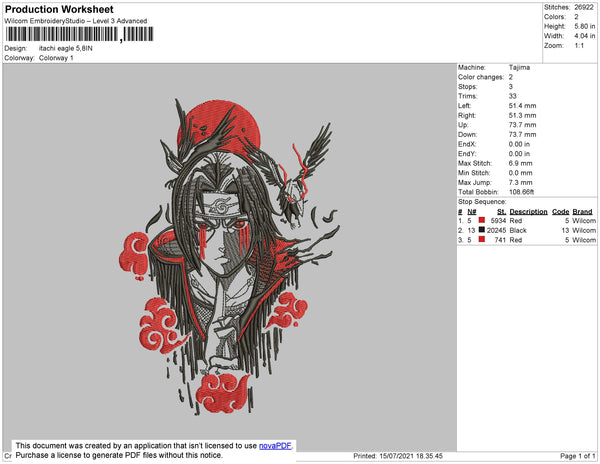This screenshot has height=464, width=600.
Task: Click the Itachi embroidery design preview
Action: pyautogui.click(x=230, y=257)
